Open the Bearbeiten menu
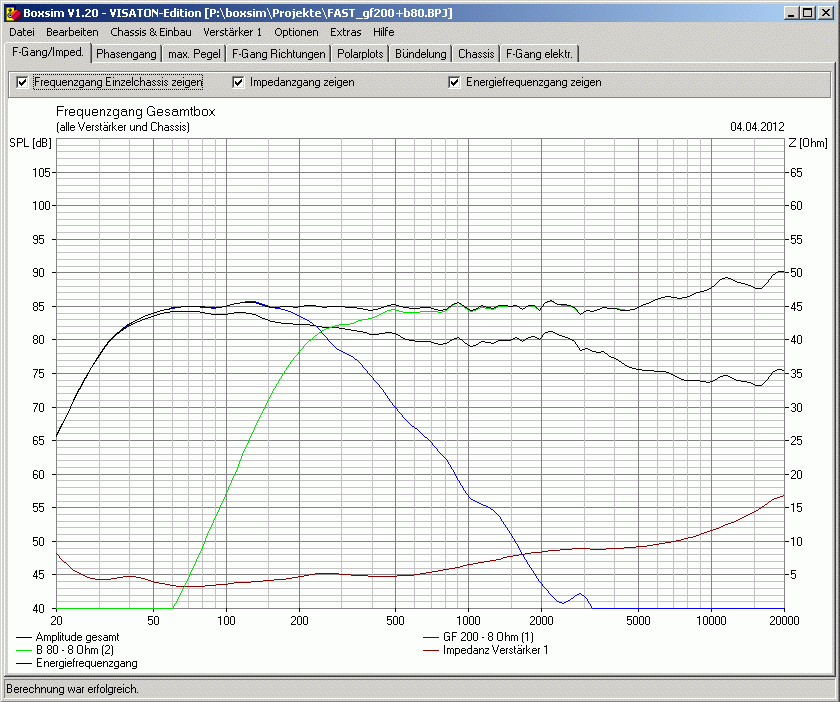 72,32
